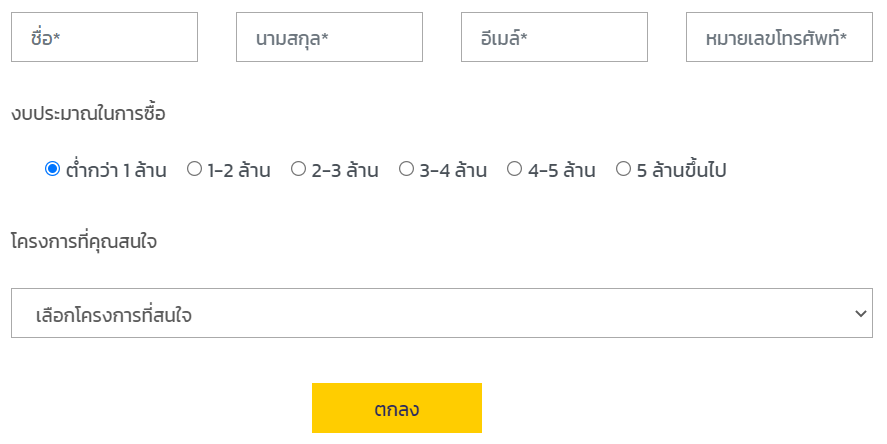
Task: Click the label text 3-4 ล้าน
Action: [x=453, y=170]
